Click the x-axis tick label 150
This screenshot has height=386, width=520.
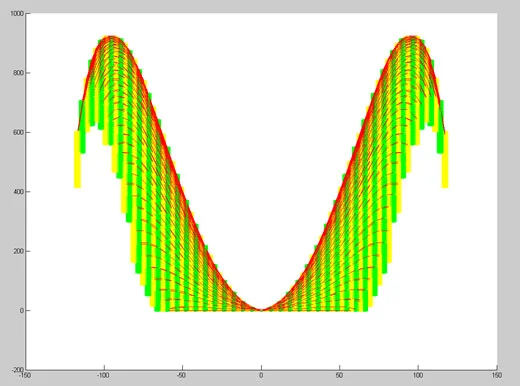point(496,375)
